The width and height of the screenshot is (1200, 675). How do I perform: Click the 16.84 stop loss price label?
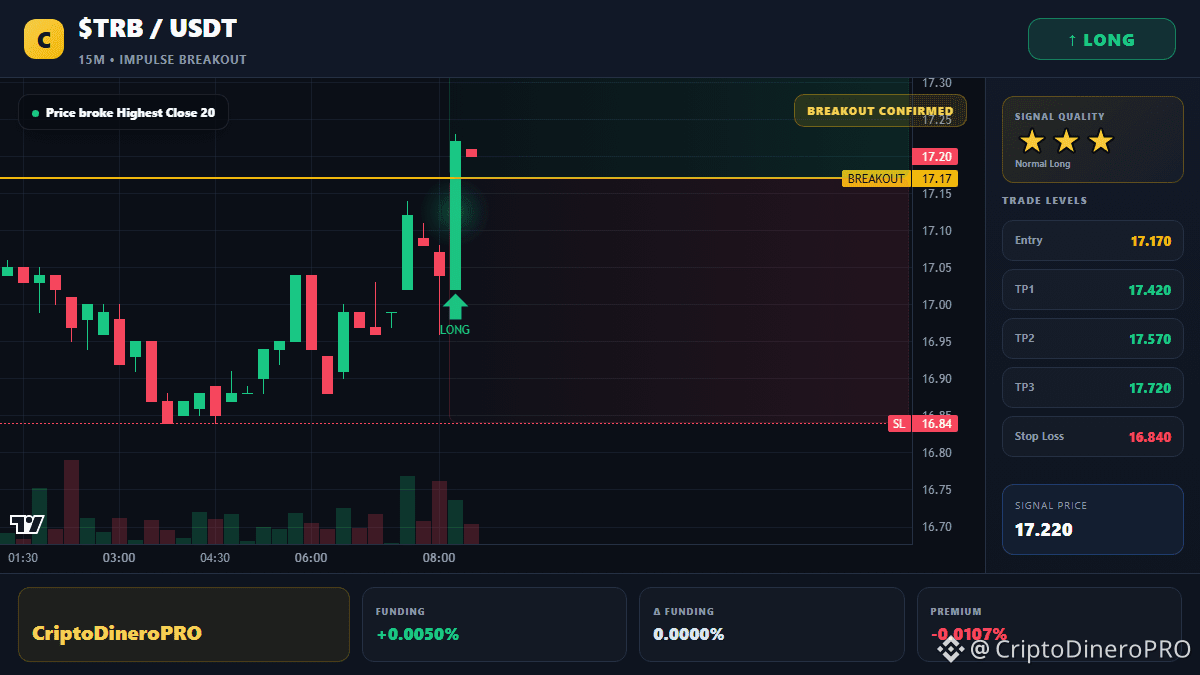(x=935, y=424)
